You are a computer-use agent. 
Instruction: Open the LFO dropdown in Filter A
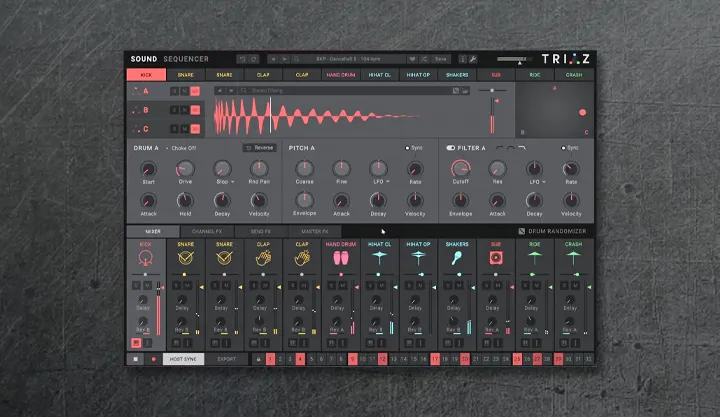(x=535, y=183)
